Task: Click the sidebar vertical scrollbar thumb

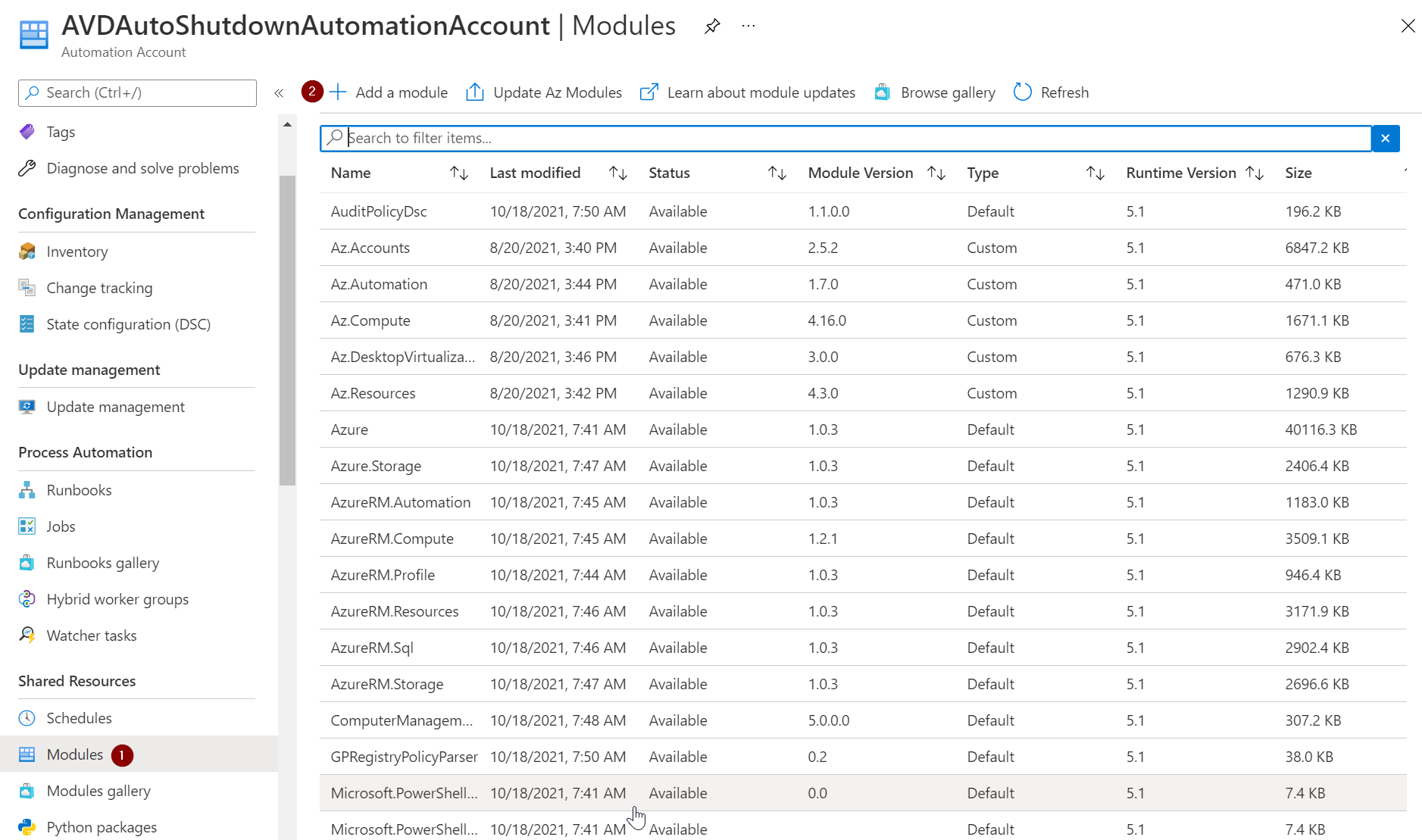Action: coord(287,330)
